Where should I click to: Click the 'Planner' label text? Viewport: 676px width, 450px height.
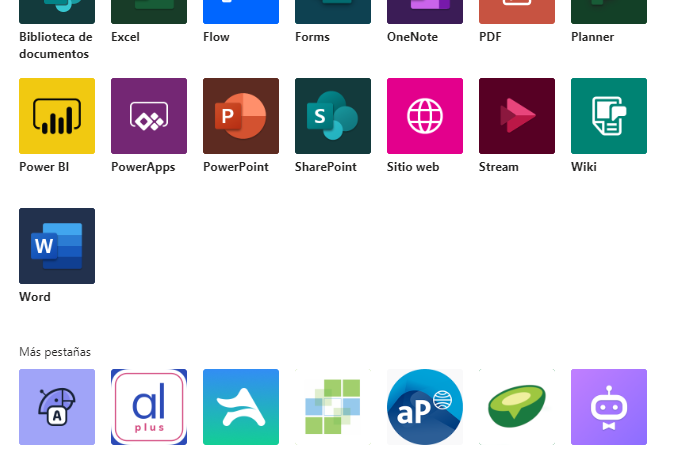click(x=592, y=37)
